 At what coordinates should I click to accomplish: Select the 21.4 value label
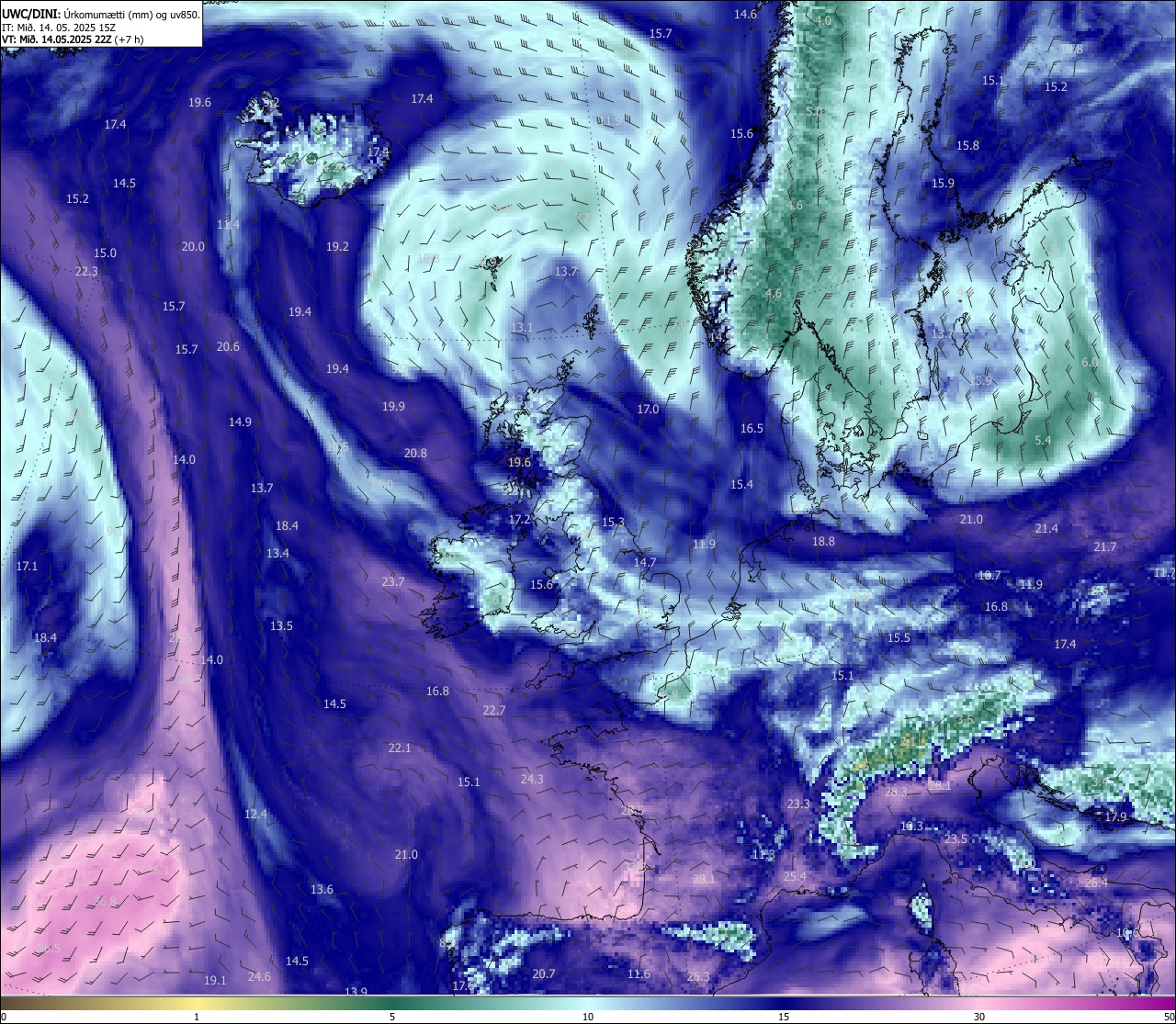(x=1046, y=528)
